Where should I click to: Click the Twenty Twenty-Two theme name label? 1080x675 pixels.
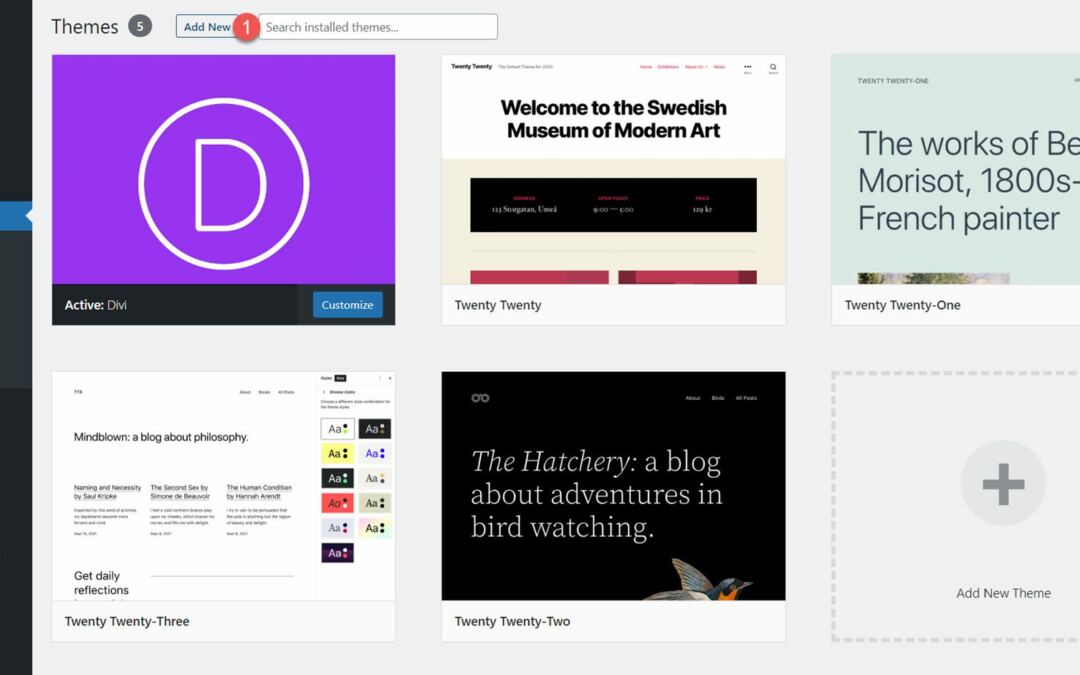[x=512, y=621]
